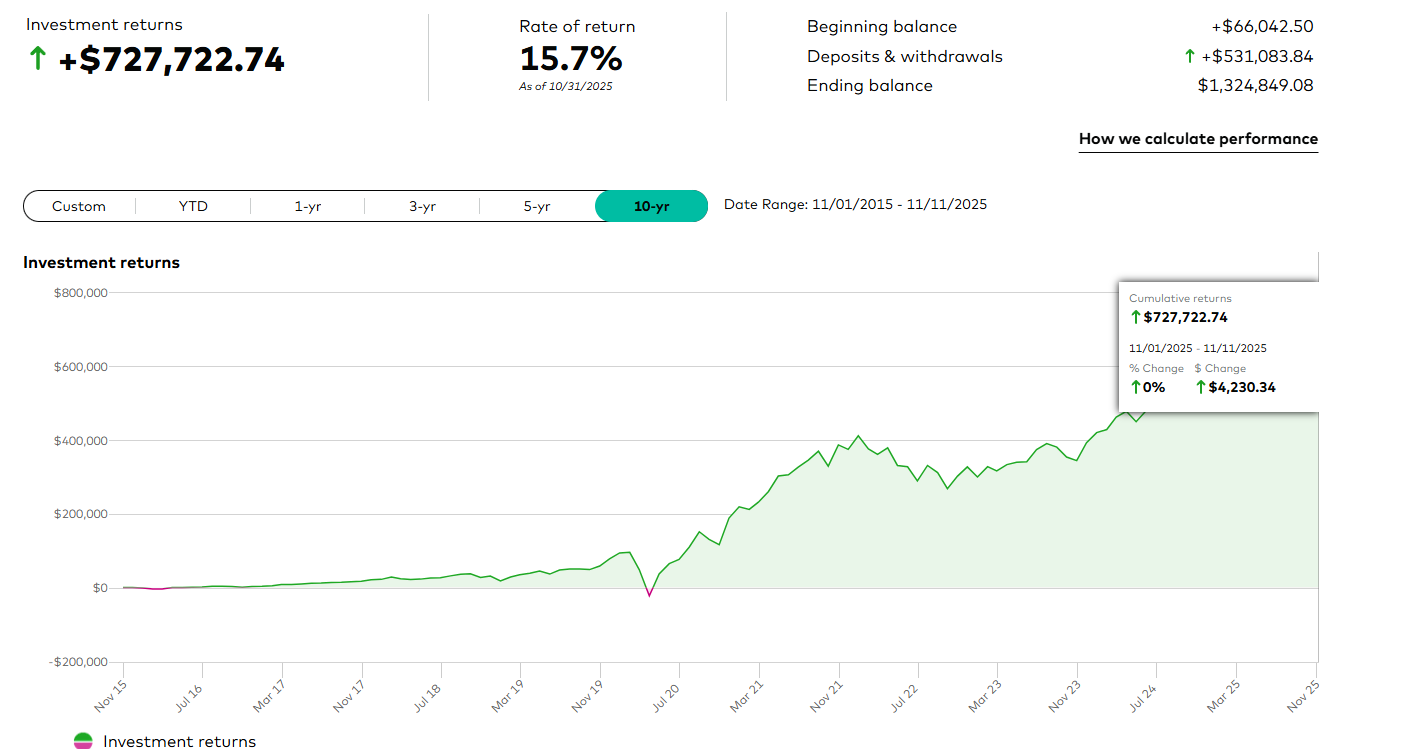Click the Rate of return heading
Image resolution: width=1416 pixels, height=749 pixels.
coord(577,27)
